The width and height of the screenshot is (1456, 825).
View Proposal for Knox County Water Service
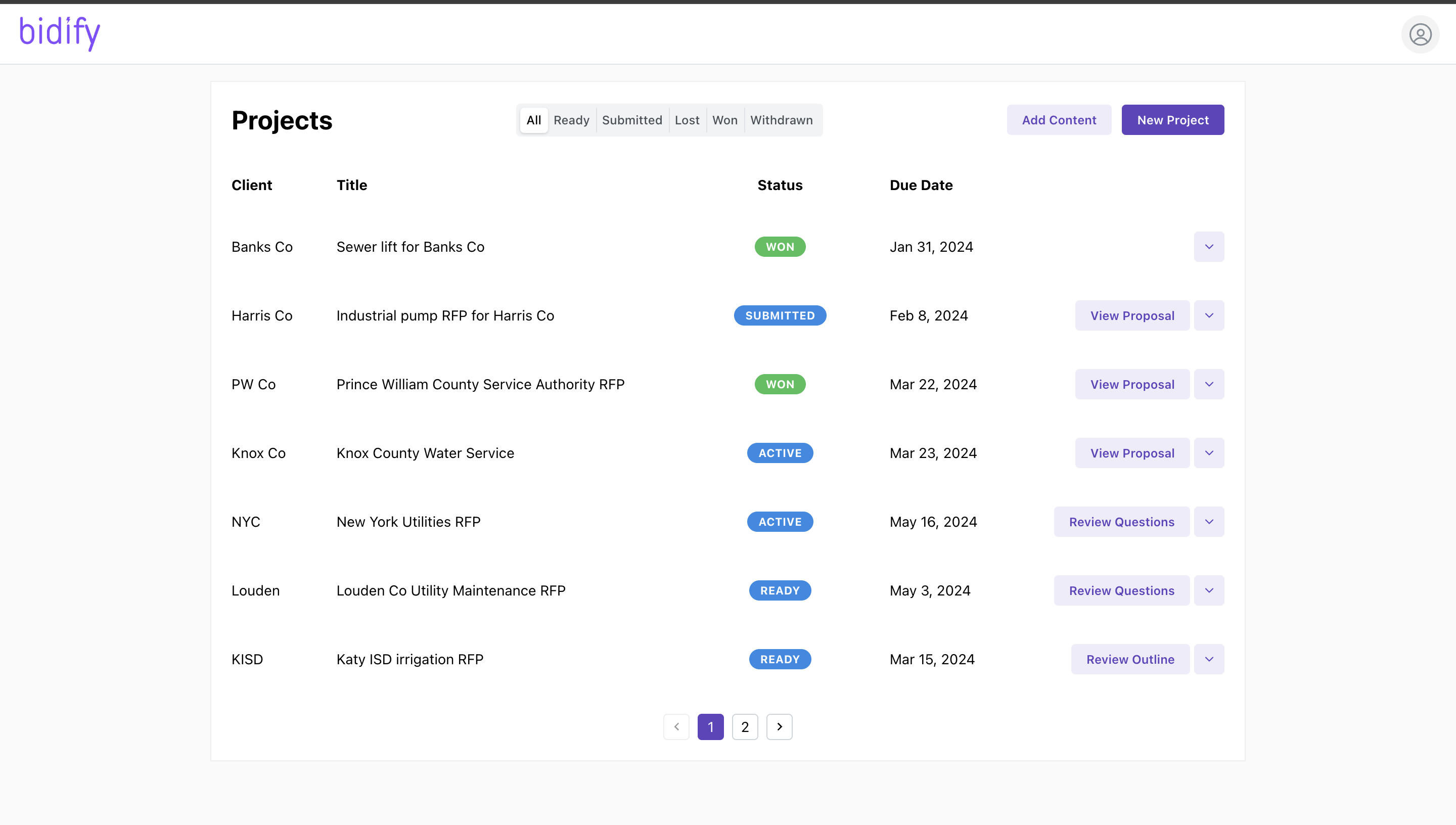point(1131,453)
